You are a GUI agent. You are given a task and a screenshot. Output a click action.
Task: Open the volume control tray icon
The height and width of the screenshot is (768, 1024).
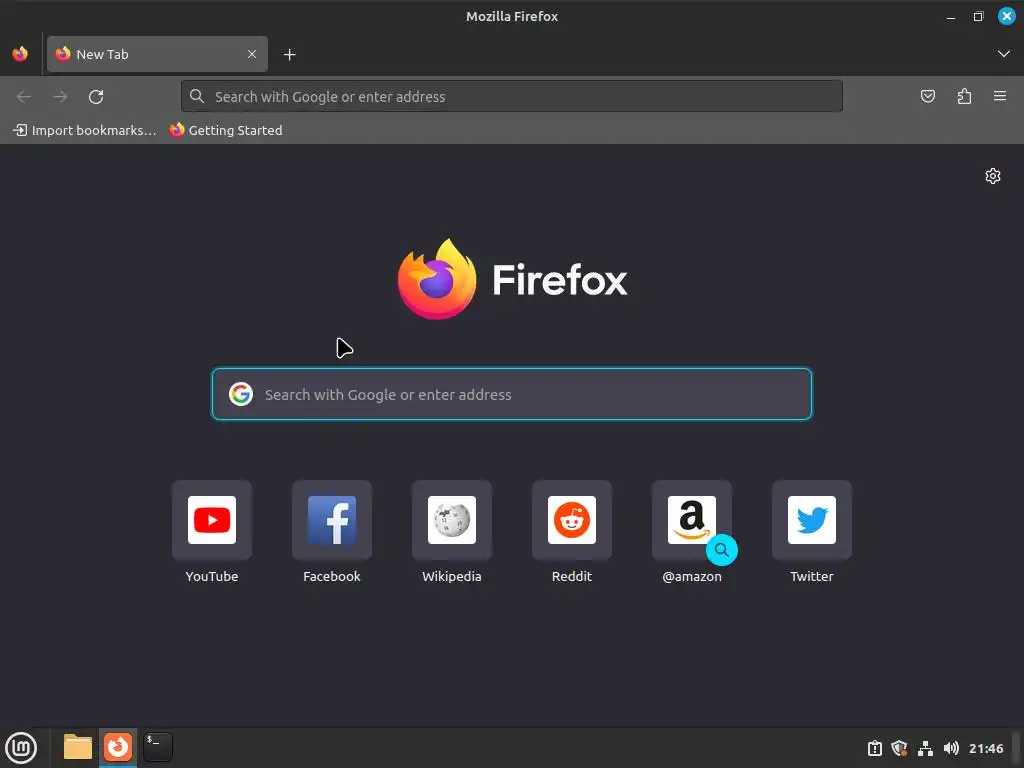click(x=952, y=748)
